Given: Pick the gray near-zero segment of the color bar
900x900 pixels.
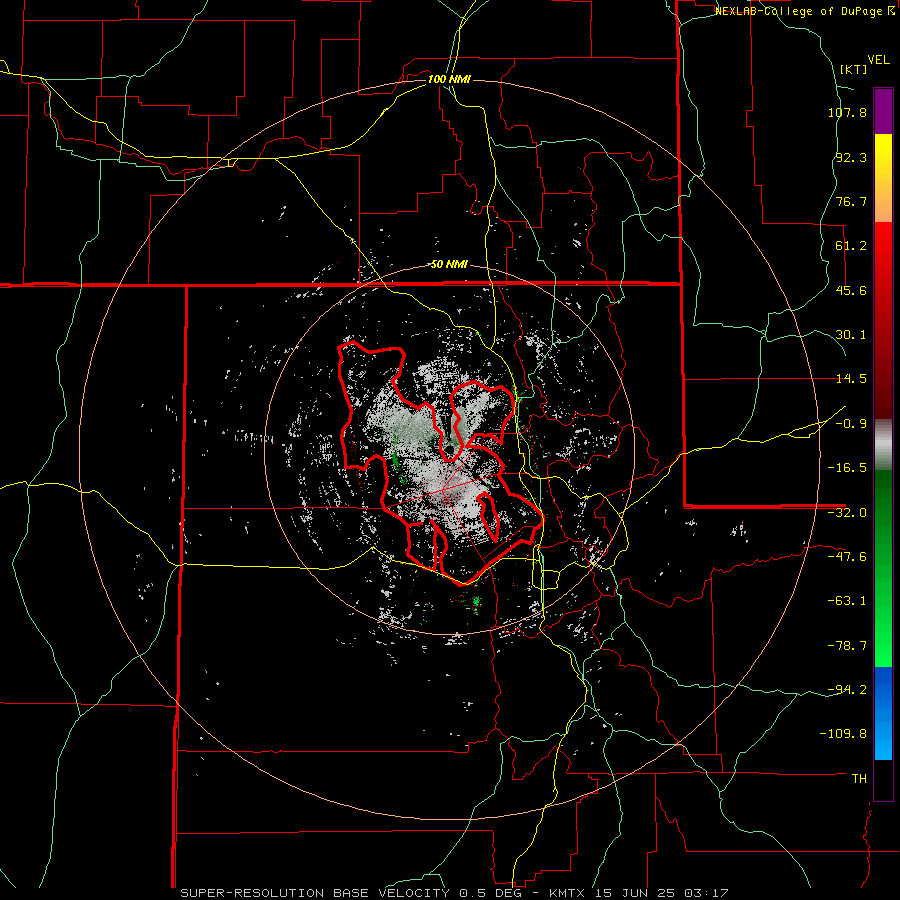Looking at the screenshot, I should point(883,444).
